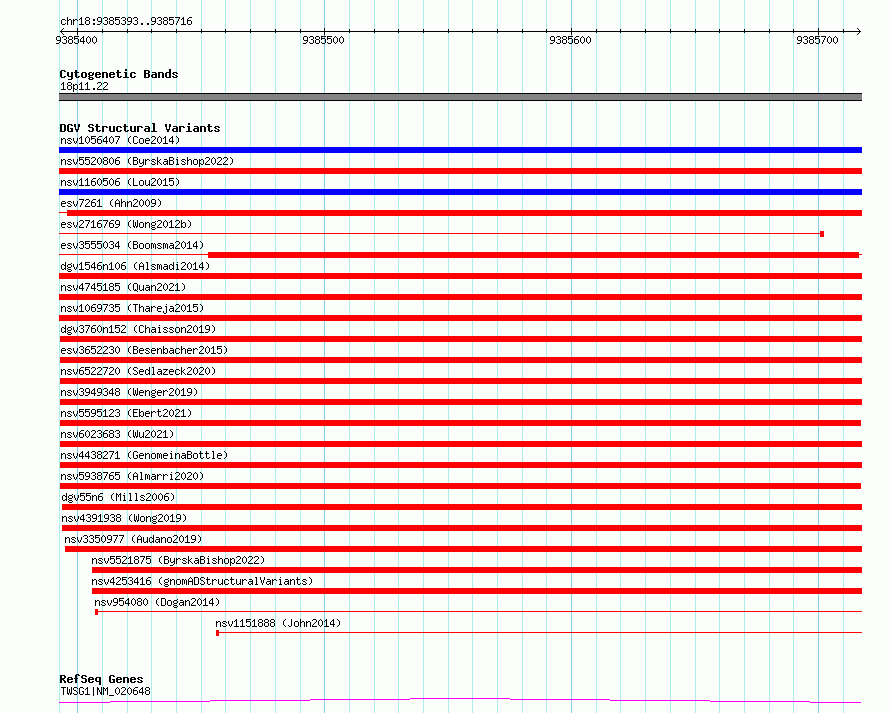Click nsv6023683 (Wu2021) variant label

(x=117, y=434)
